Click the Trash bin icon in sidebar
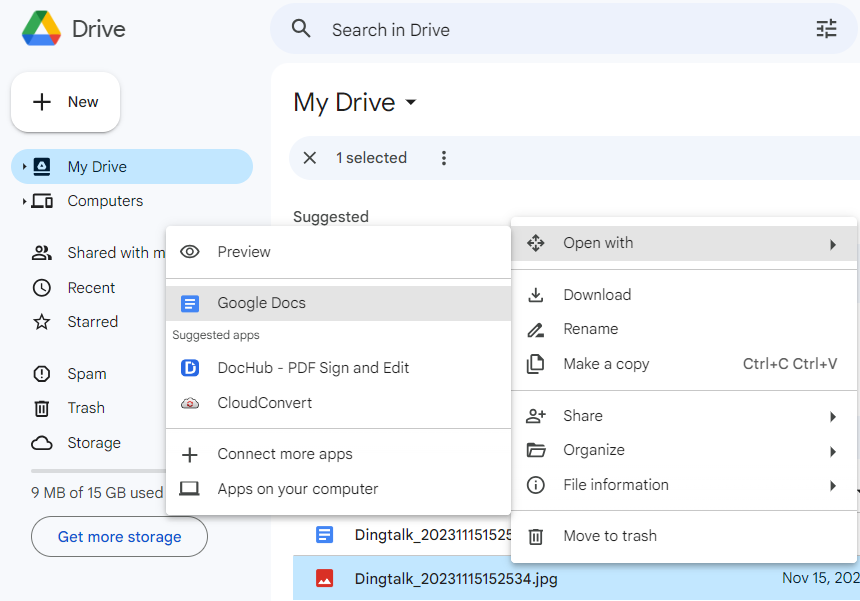860x601 pixels. 42,409
